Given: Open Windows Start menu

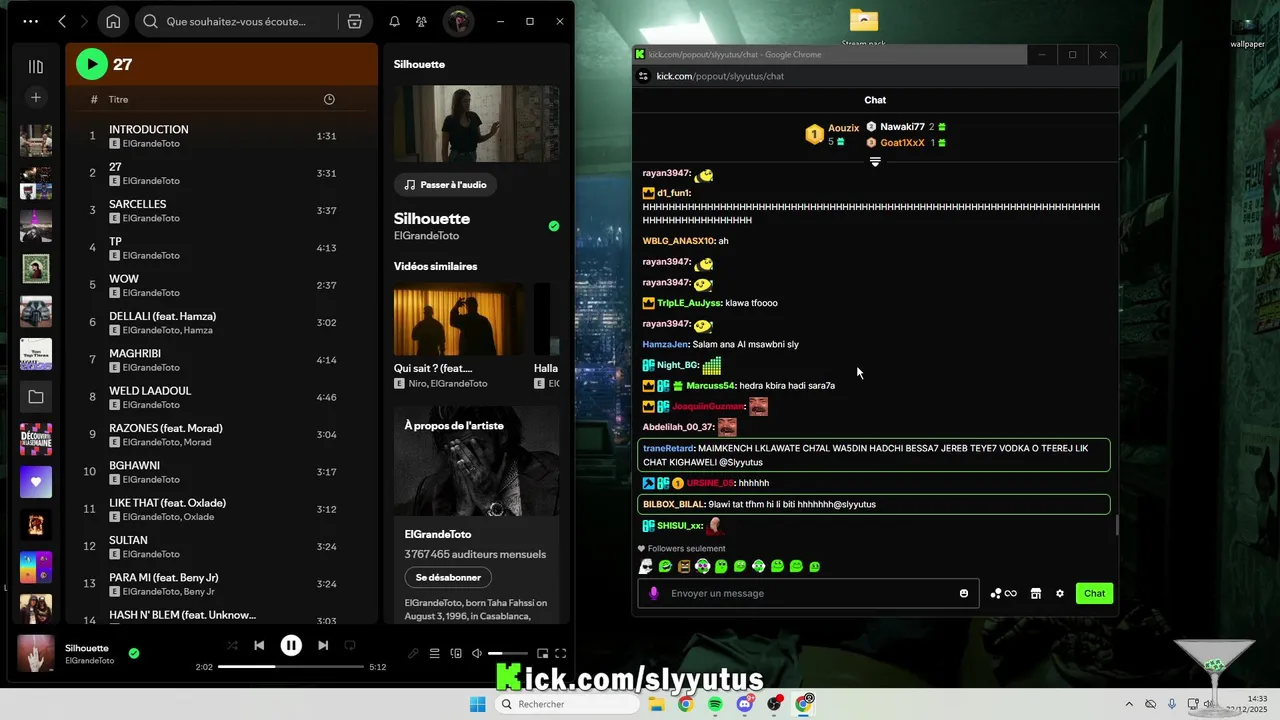Looking at the screenshot, I should point(478,704).
